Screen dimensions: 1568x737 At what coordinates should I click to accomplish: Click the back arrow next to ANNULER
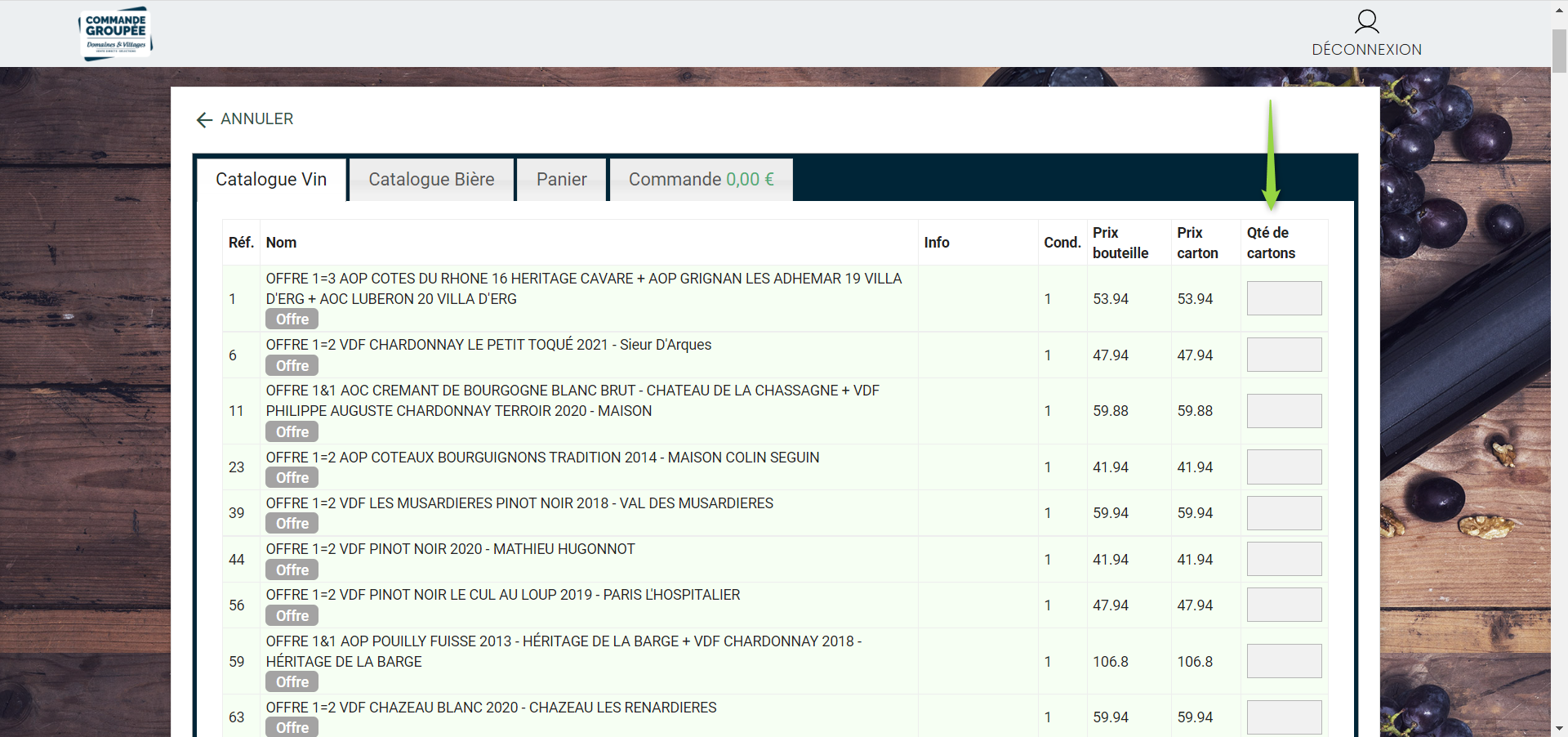coord(204,120)
